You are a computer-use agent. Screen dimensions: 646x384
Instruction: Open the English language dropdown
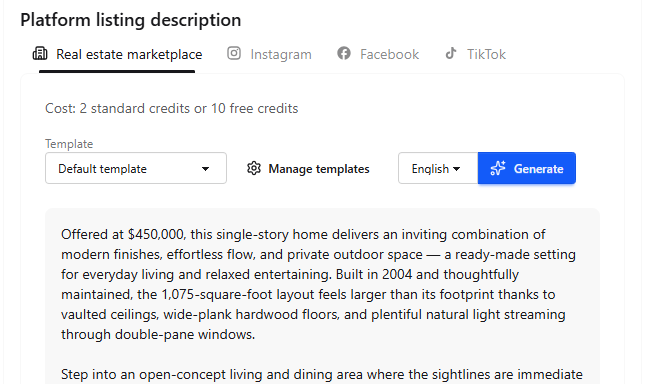click(438, 168)
